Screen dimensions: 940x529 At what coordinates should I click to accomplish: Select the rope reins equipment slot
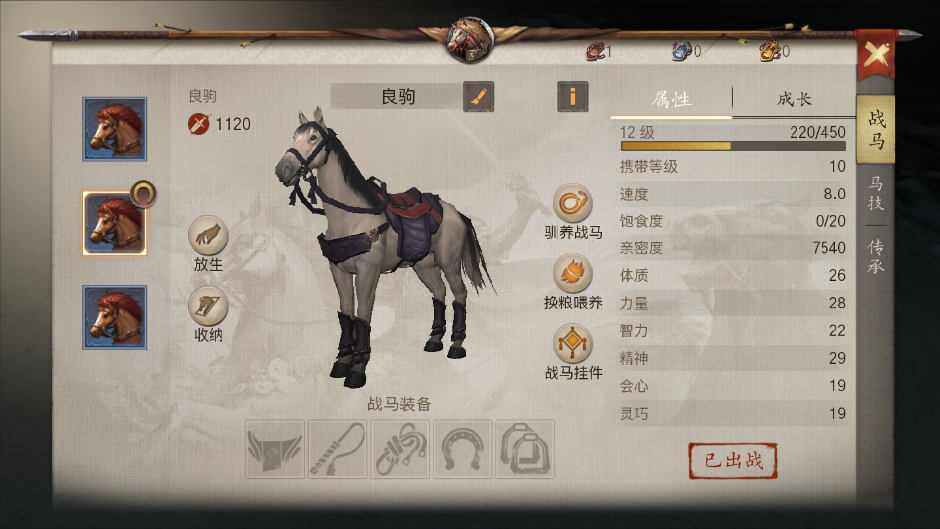click(x=400, y=449)
